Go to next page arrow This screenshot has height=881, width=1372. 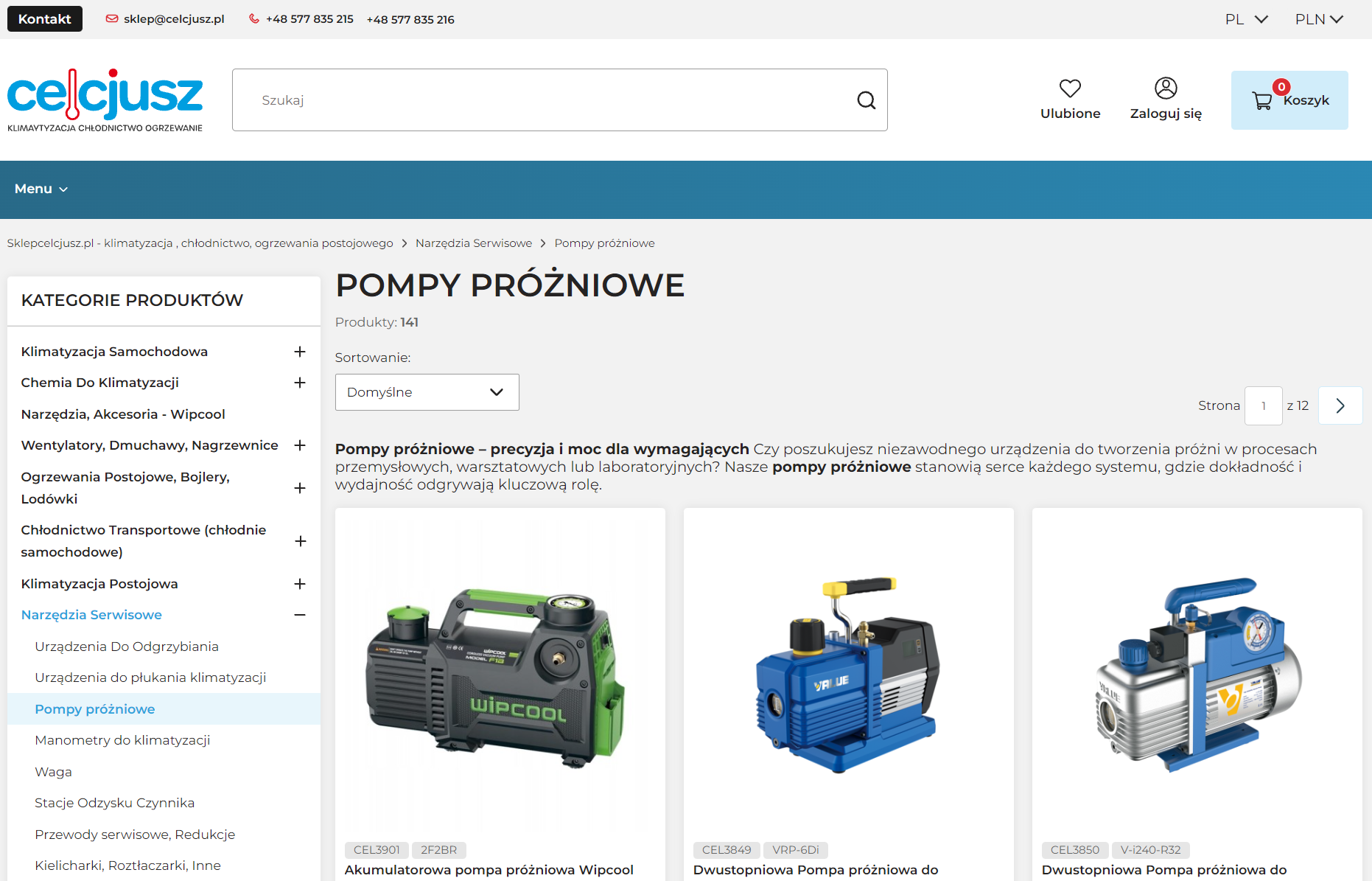coord(1340,405)
